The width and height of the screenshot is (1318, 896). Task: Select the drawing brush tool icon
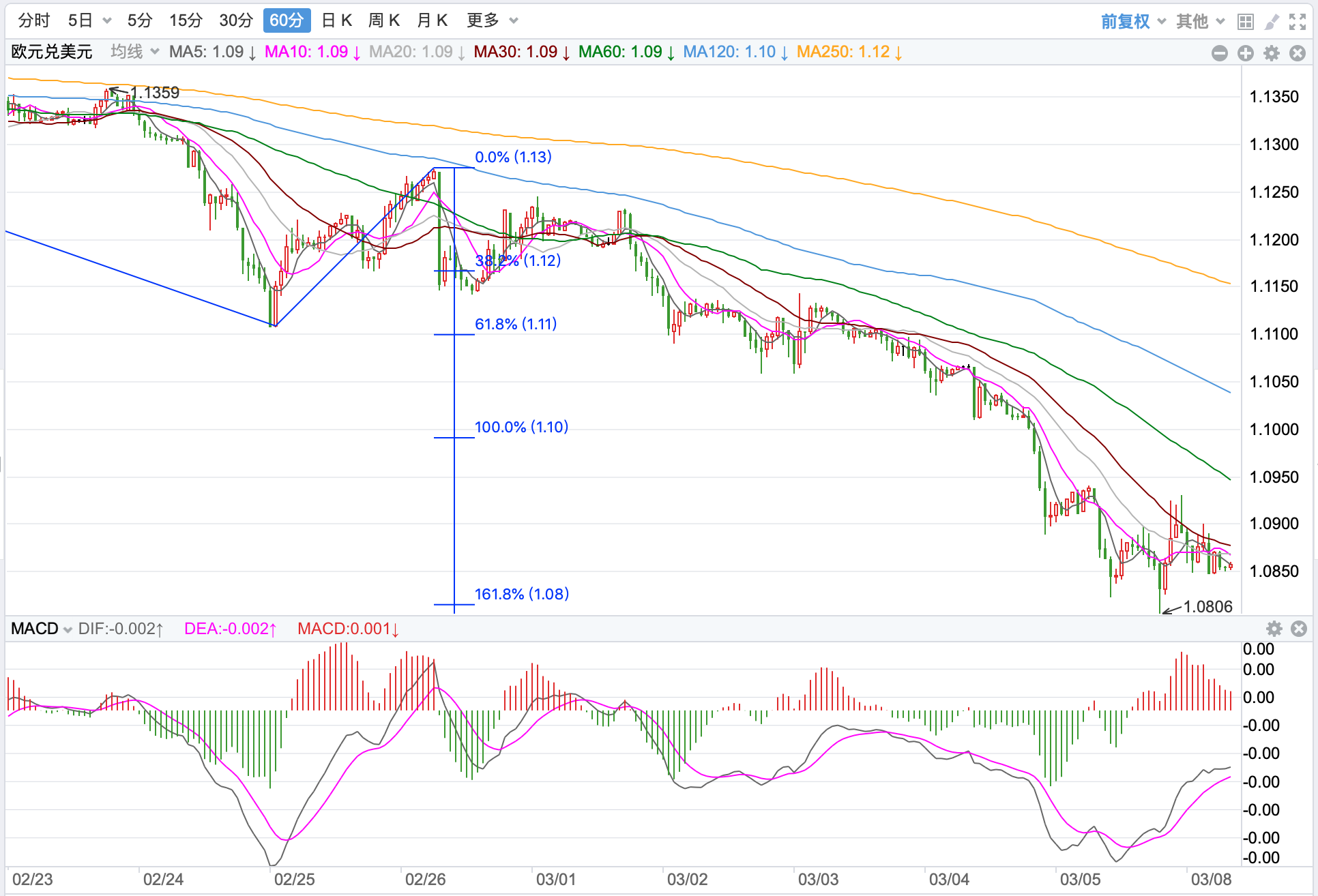point(1271,22)
